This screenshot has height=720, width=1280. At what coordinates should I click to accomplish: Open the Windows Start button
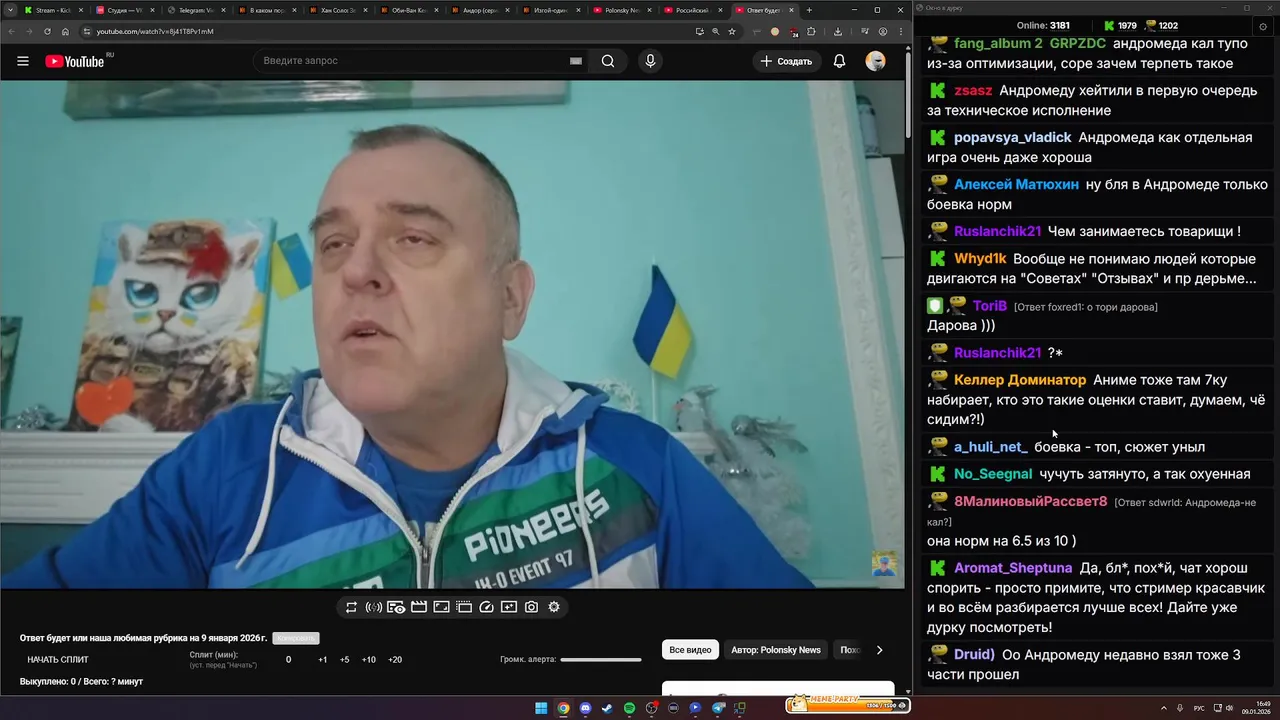coord(541,708)
